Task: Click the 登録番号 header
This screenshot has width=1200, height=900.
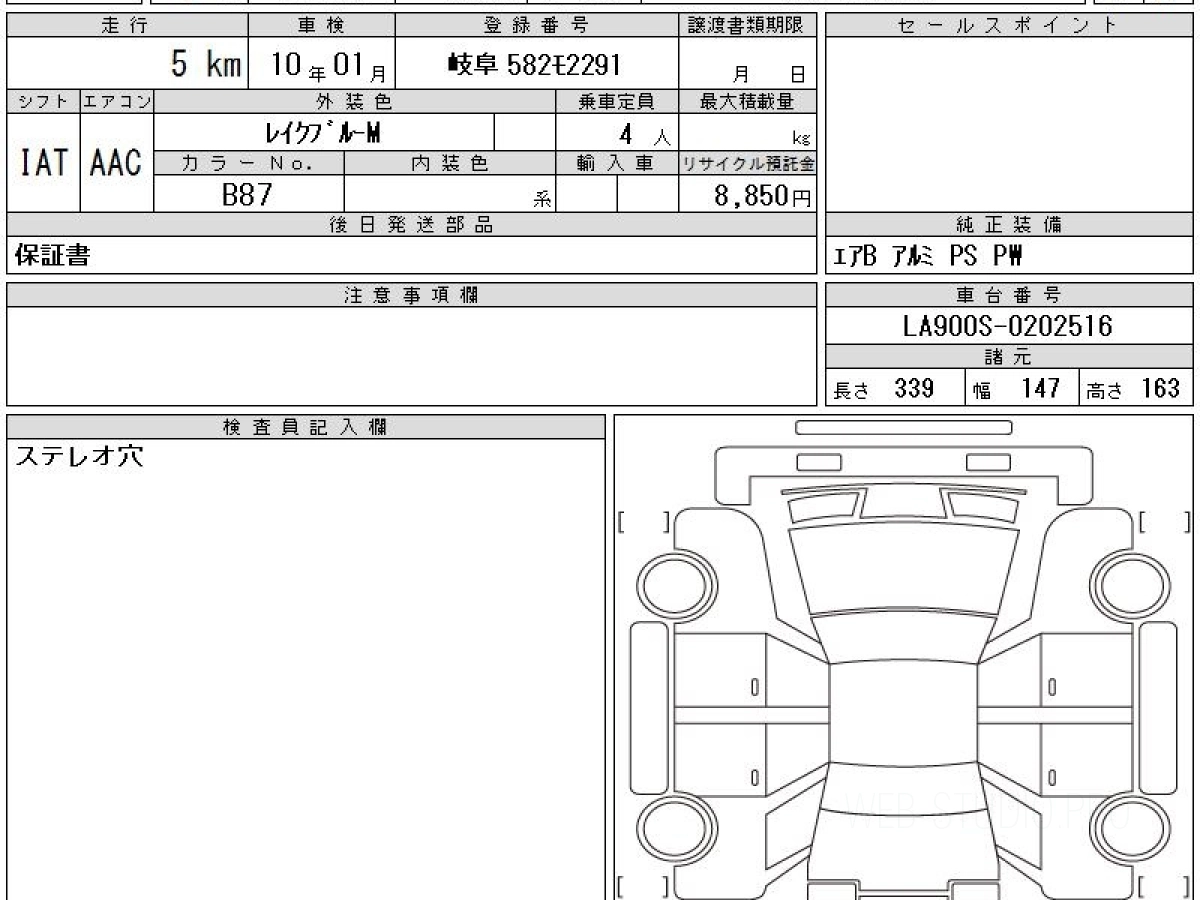Action: tap(536, 26)
